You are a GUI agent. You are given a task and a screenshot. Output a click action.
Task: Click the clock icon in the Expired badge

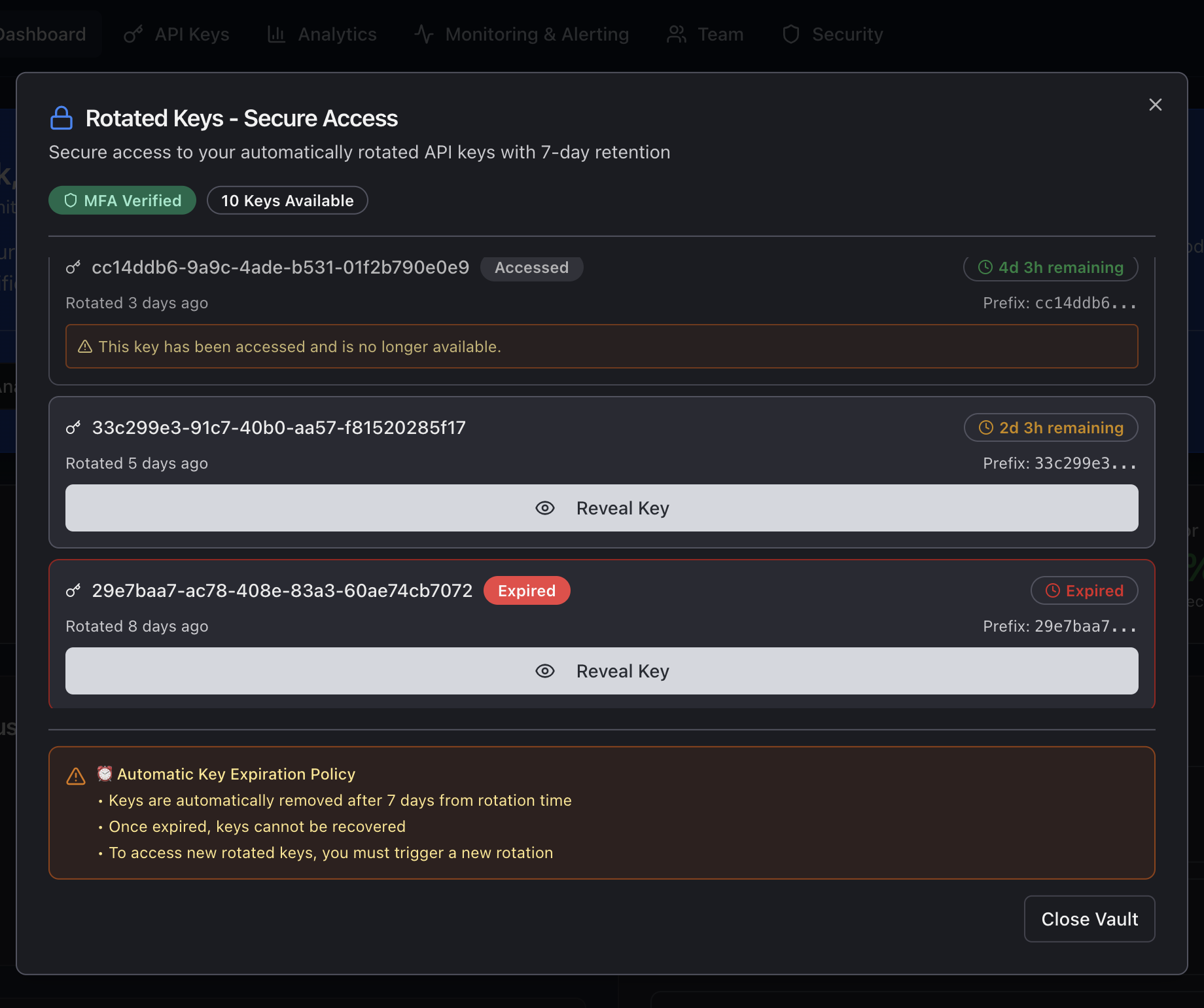[x=1052, y=590]
